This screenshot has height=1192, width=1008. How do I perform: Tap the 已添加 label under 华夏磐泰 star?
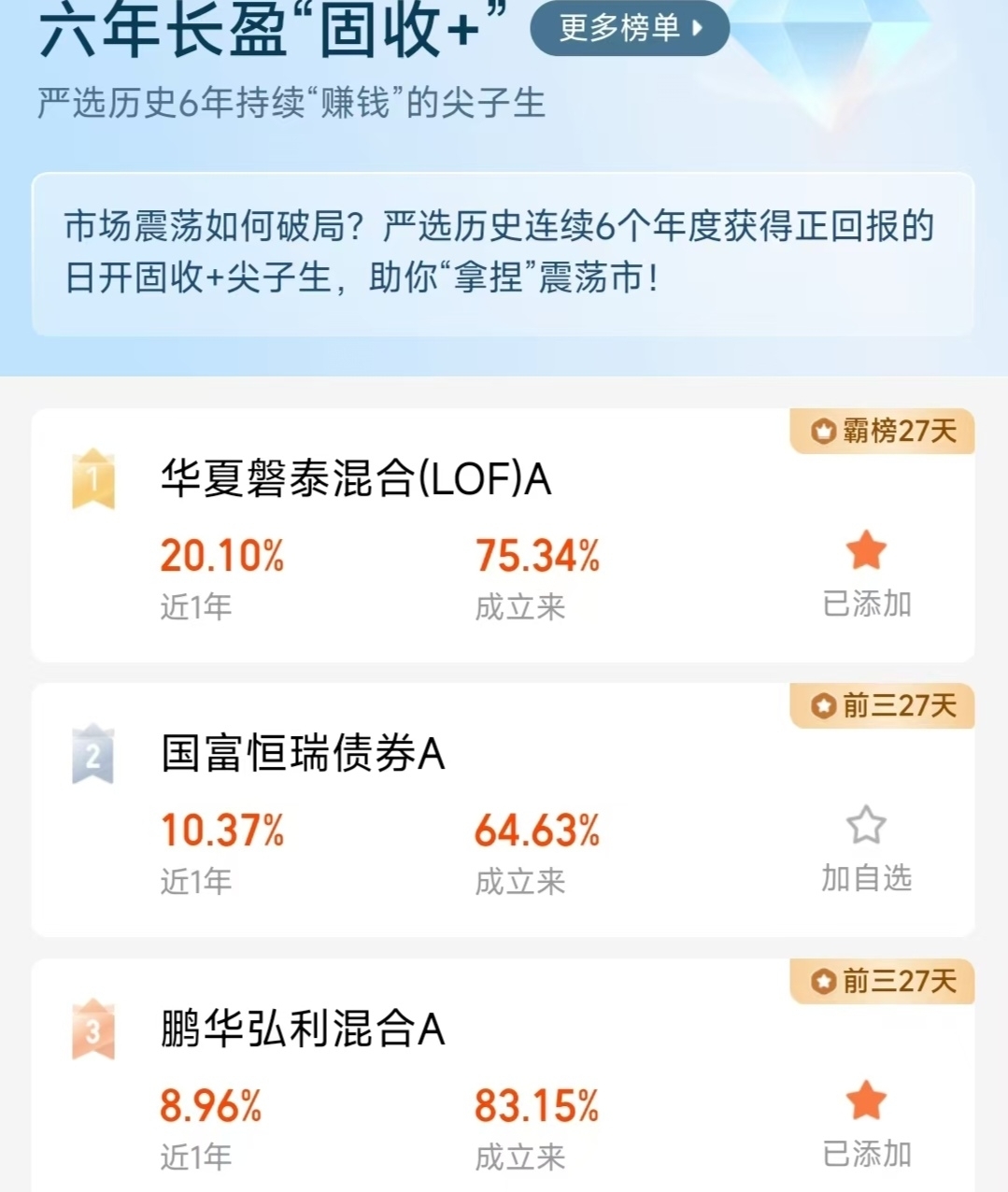click(x=867, y=604)
